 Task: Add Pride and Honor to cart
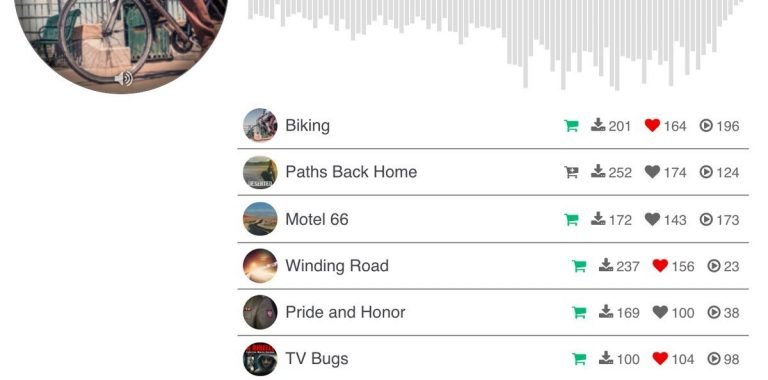pos(579,312)
